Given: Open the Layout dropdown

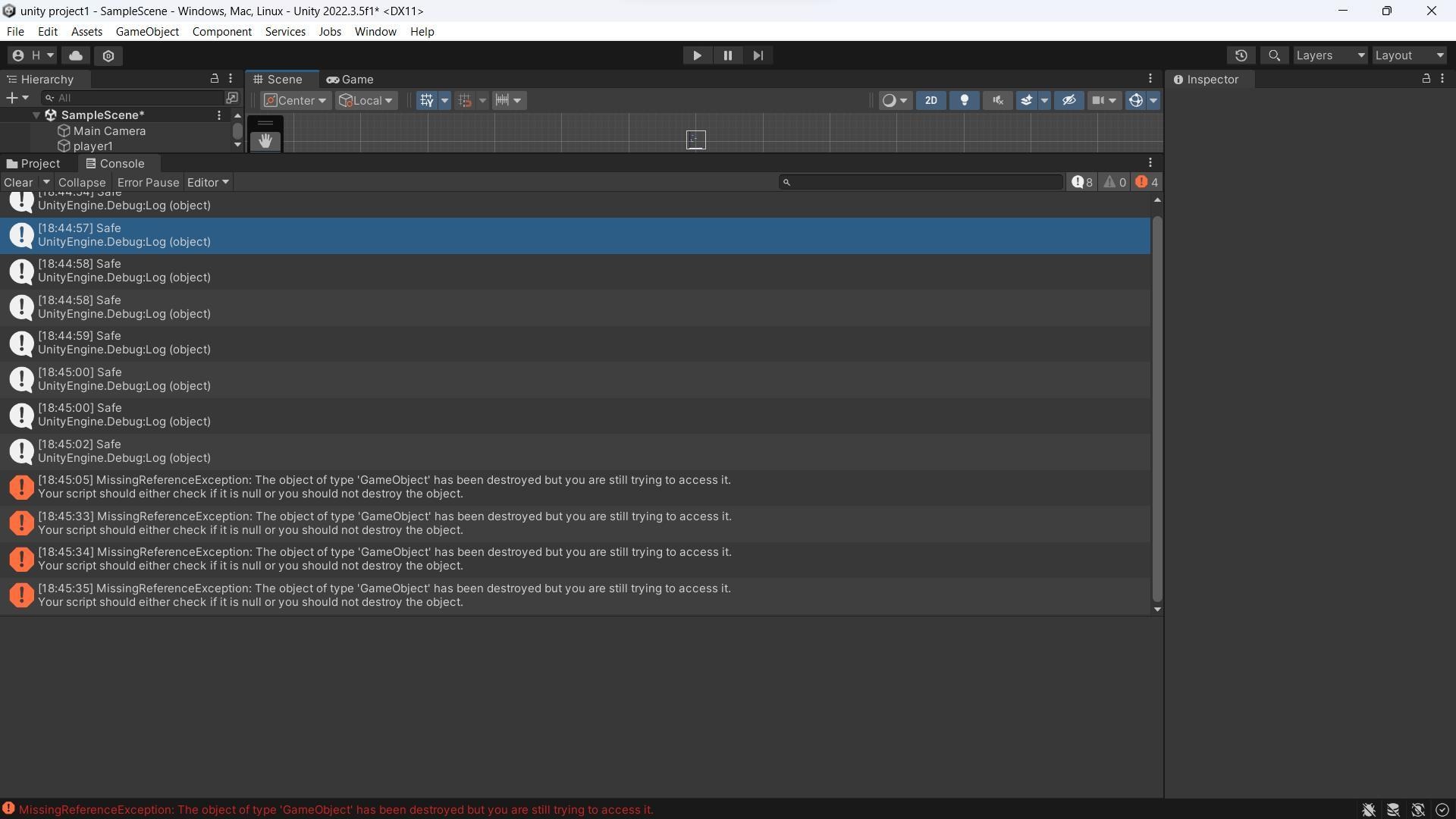Looking at the screenshot, I should pos(1409,55).
